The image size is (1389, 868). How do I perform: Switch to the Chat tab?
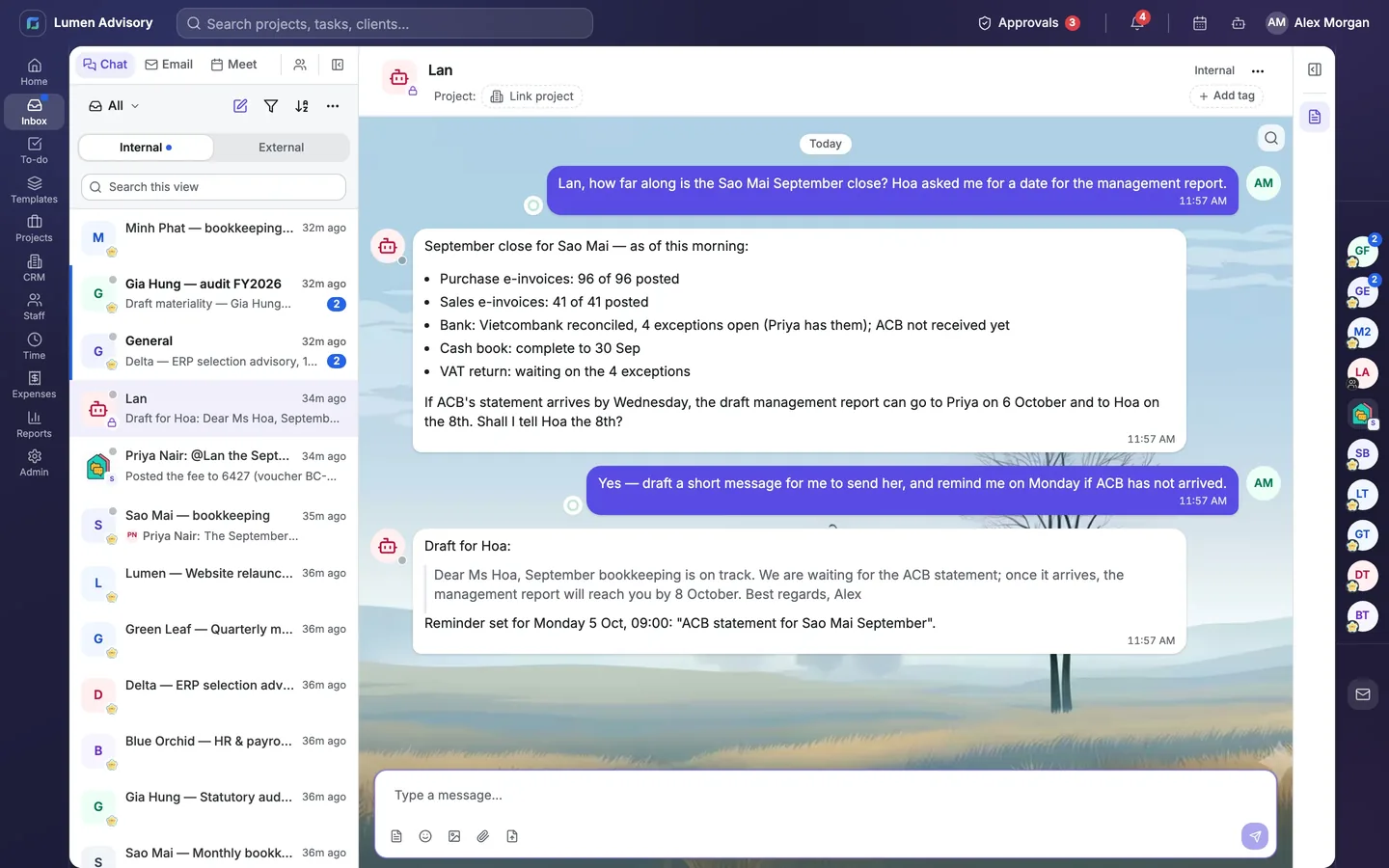click(x=105, y=65)
